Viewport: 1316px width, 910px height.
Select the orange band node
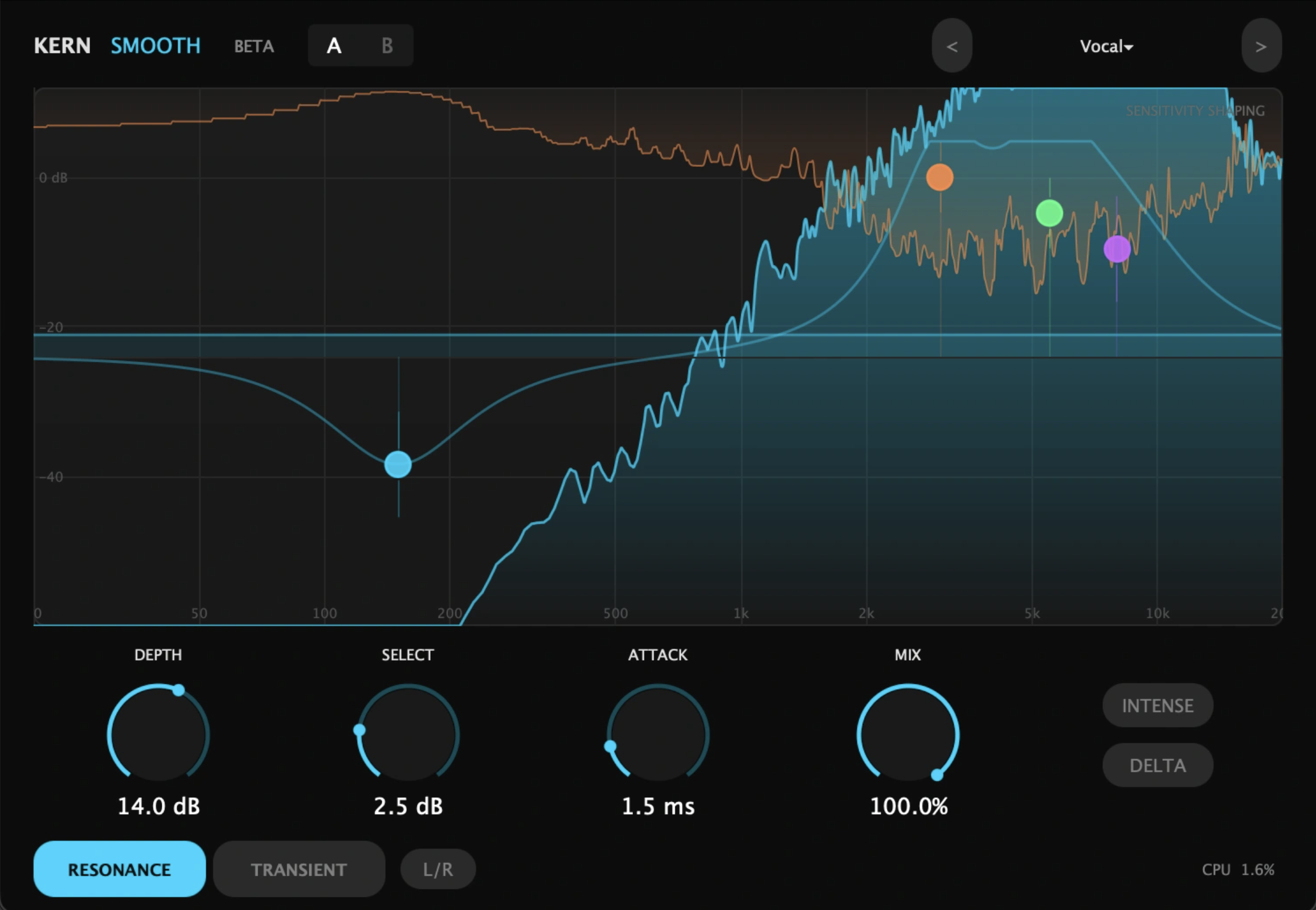[x=939, y=177]
